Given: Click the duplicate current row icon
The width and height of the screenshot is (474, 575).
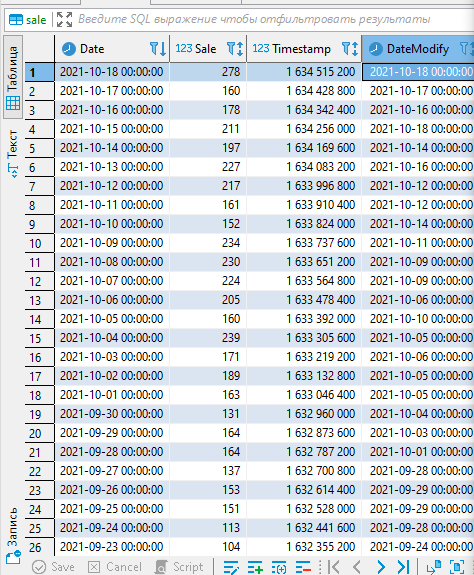Looking at the screenshot, I should (279, 567).
